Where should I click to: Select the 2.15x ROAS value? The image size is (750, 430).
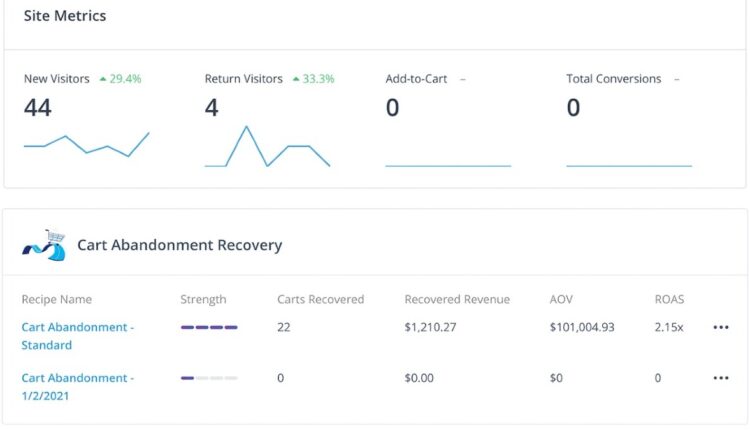pyautogui.click(x=669, y=327)
